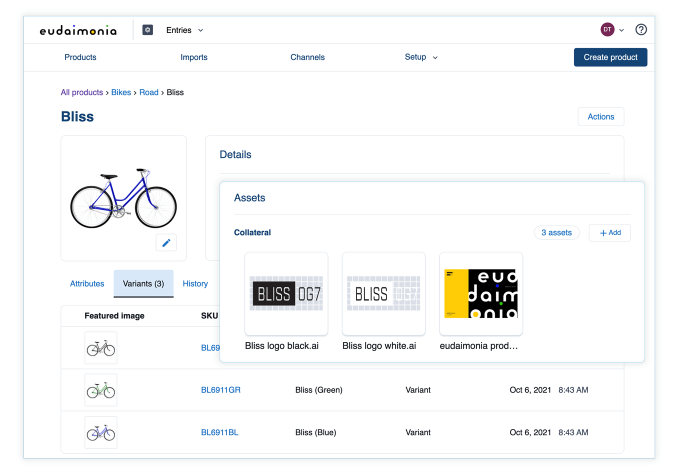The image size is (678, 472).
Task: Click the Details panel heading
Action: pyautogui.click(x=235, y=155)
